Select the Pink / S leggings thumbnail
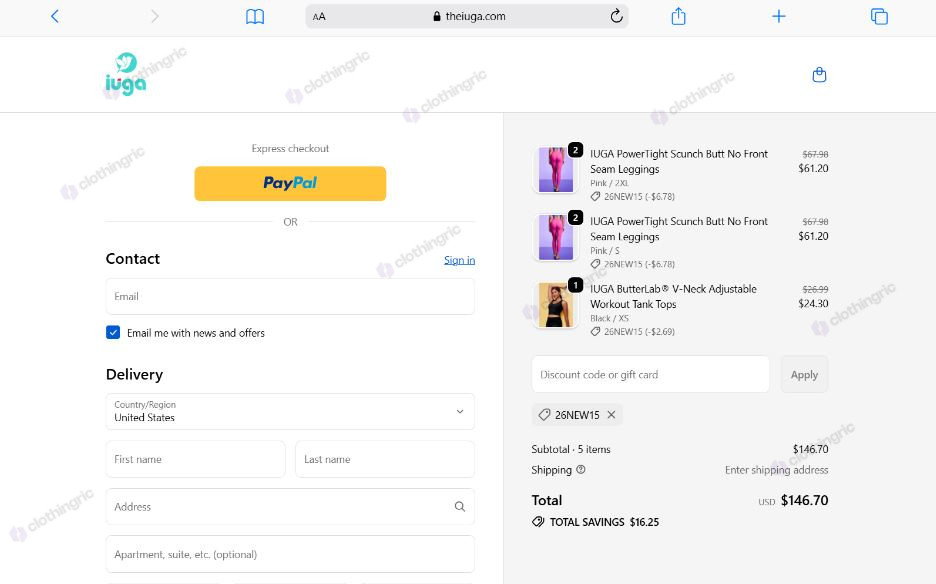 pyautogui.click(x=556, y=237)
